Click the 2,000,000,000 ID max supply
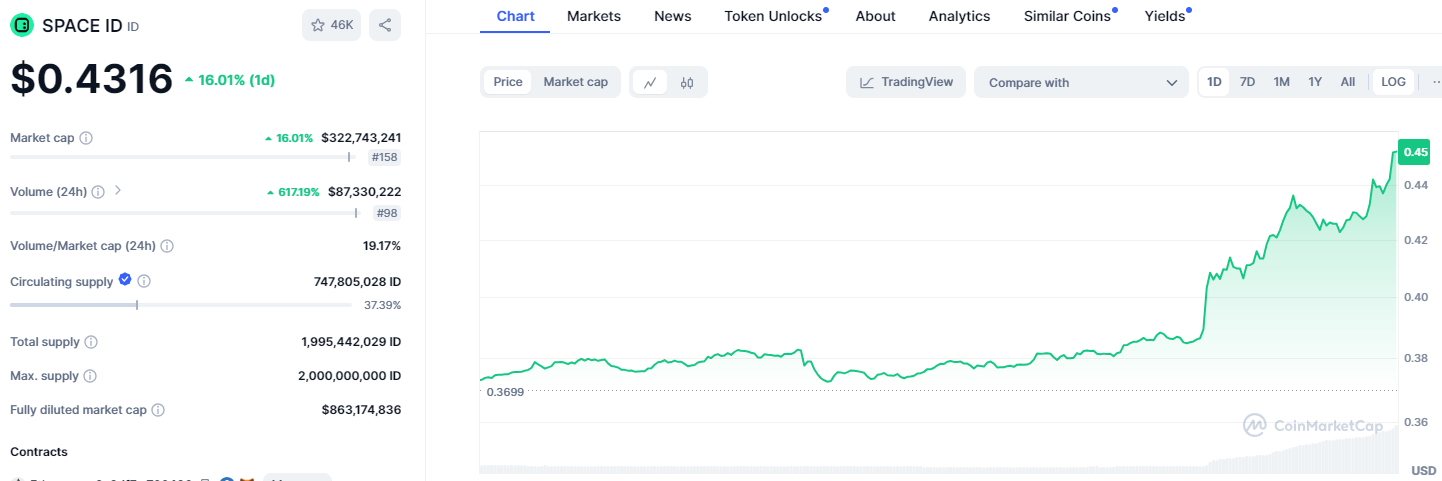The width and height of the screenshot is (1442, 481). coord(349,376)
